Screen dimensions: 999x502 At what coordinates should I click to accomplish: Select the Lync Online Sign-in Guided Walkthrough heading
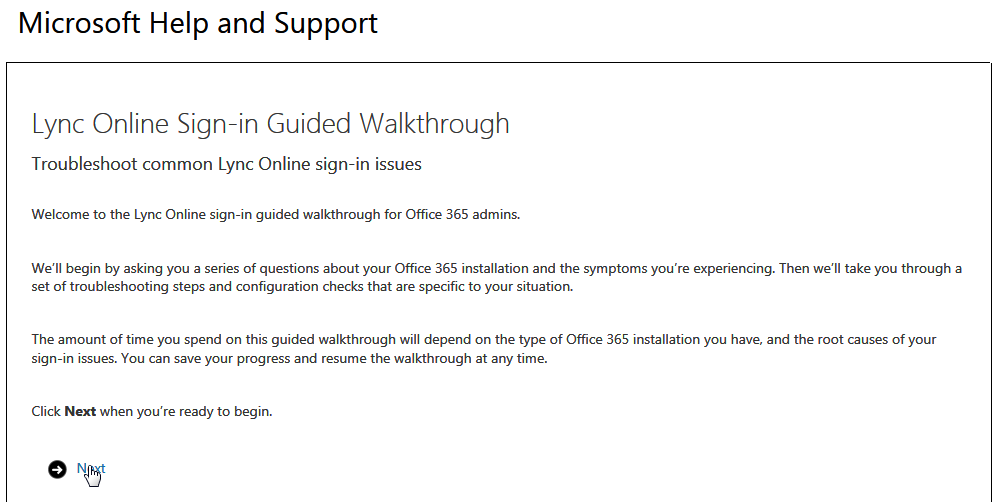270,124
